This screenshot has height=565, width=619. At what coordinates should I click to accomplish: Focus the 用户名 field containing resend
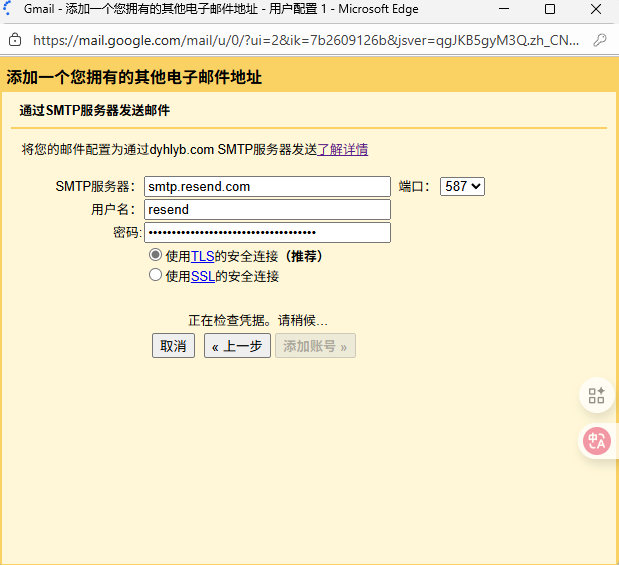(267, 209)
